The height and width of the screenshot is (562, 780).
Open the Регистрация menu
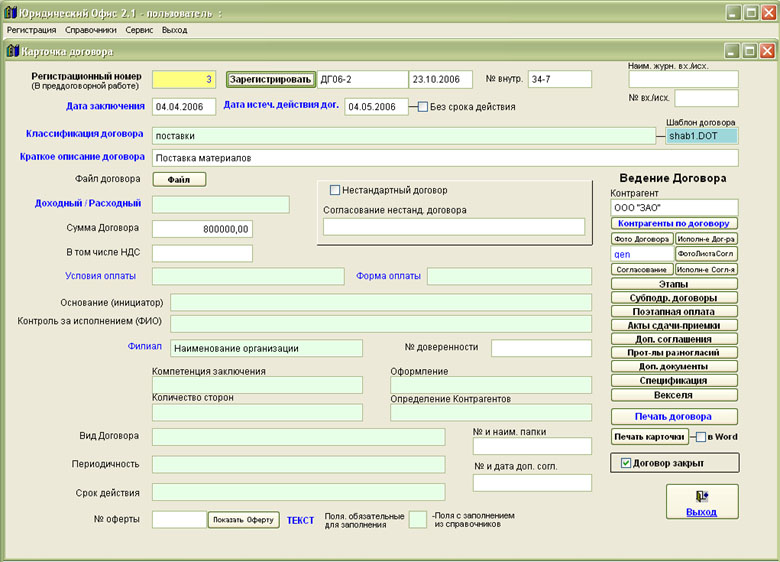pyautogui.click(x=31, y=30)
